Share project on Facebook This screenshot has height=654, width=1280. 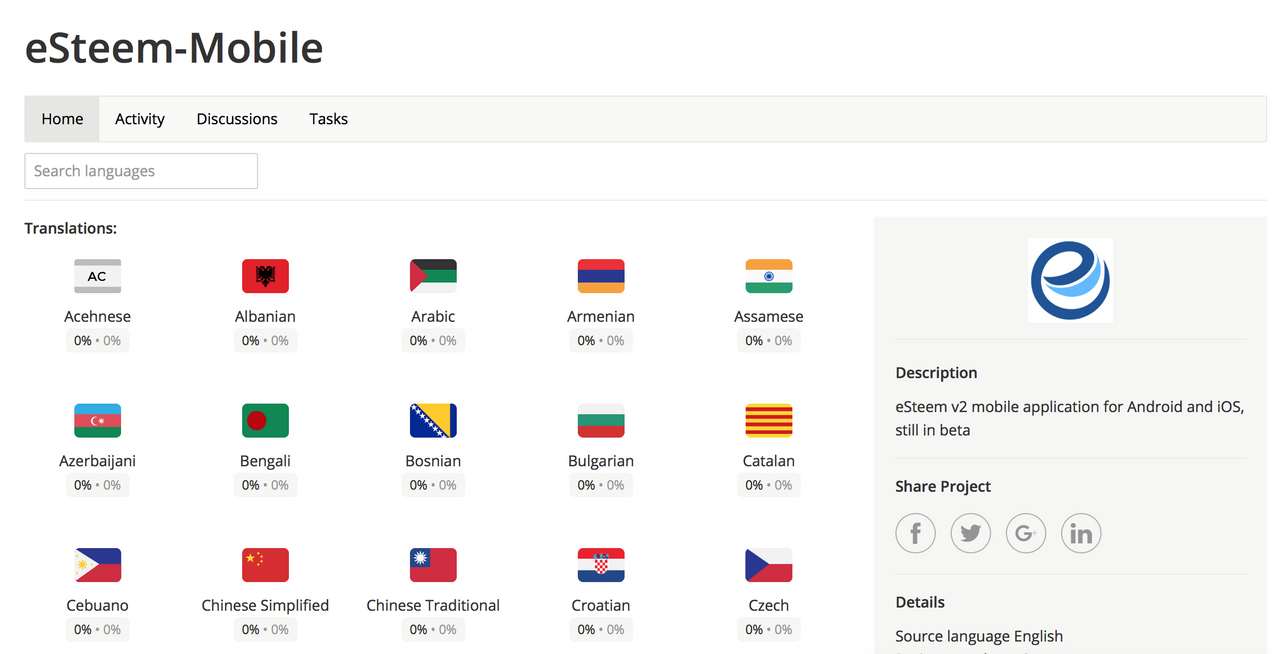point(915,533)
